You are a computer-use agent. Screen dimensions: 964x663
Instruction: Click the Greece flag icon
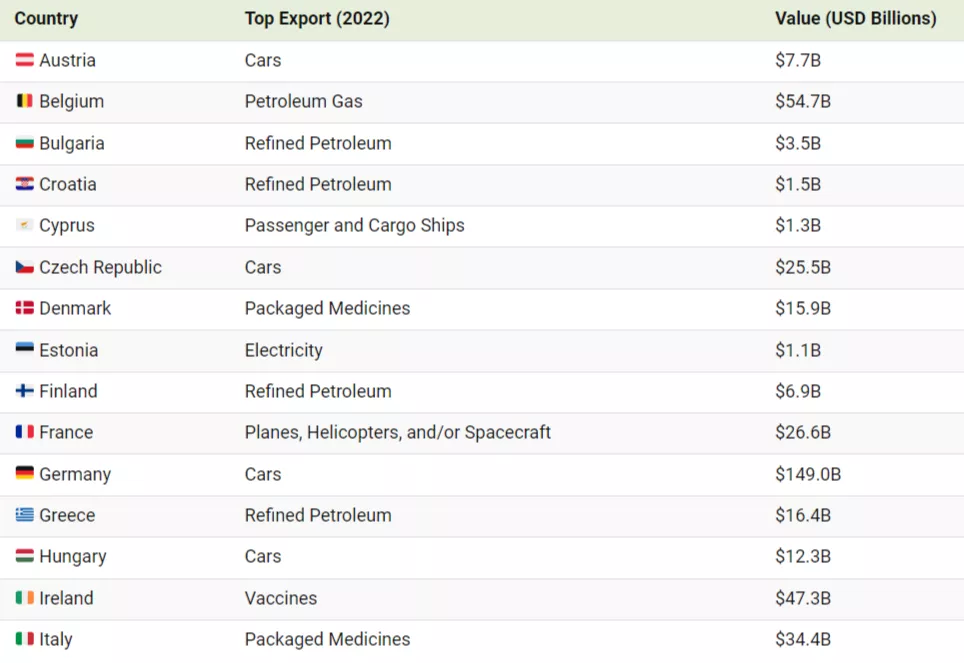[x=25, y=515]
